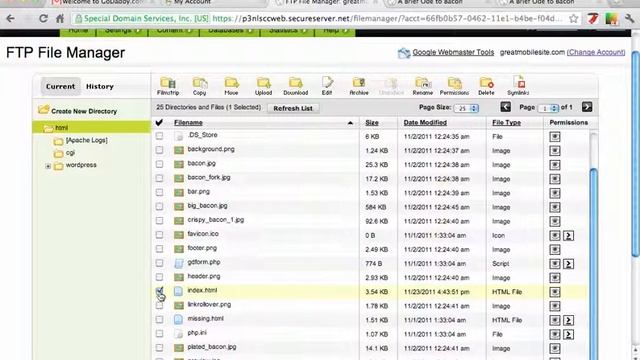Bookmark page with star icon
Image resolution: width=640 pixels, height=360 pixels.
click(x=573, y=18)
